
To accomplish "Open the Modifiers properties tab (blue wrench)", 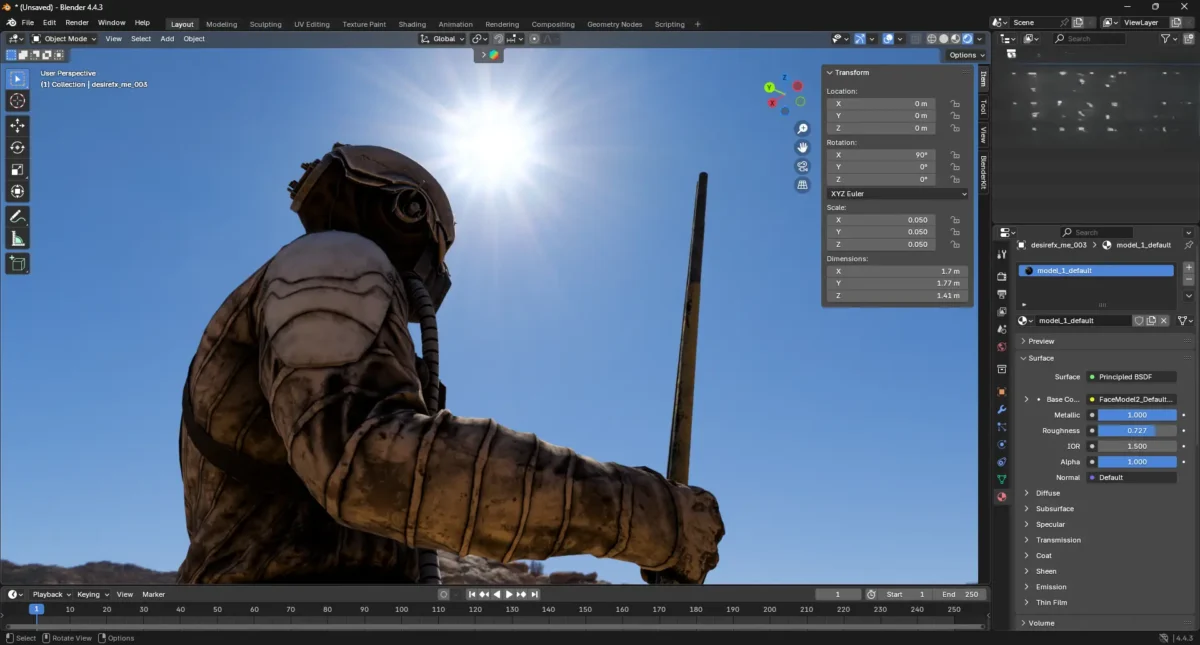I will (x=1001, y=410).
